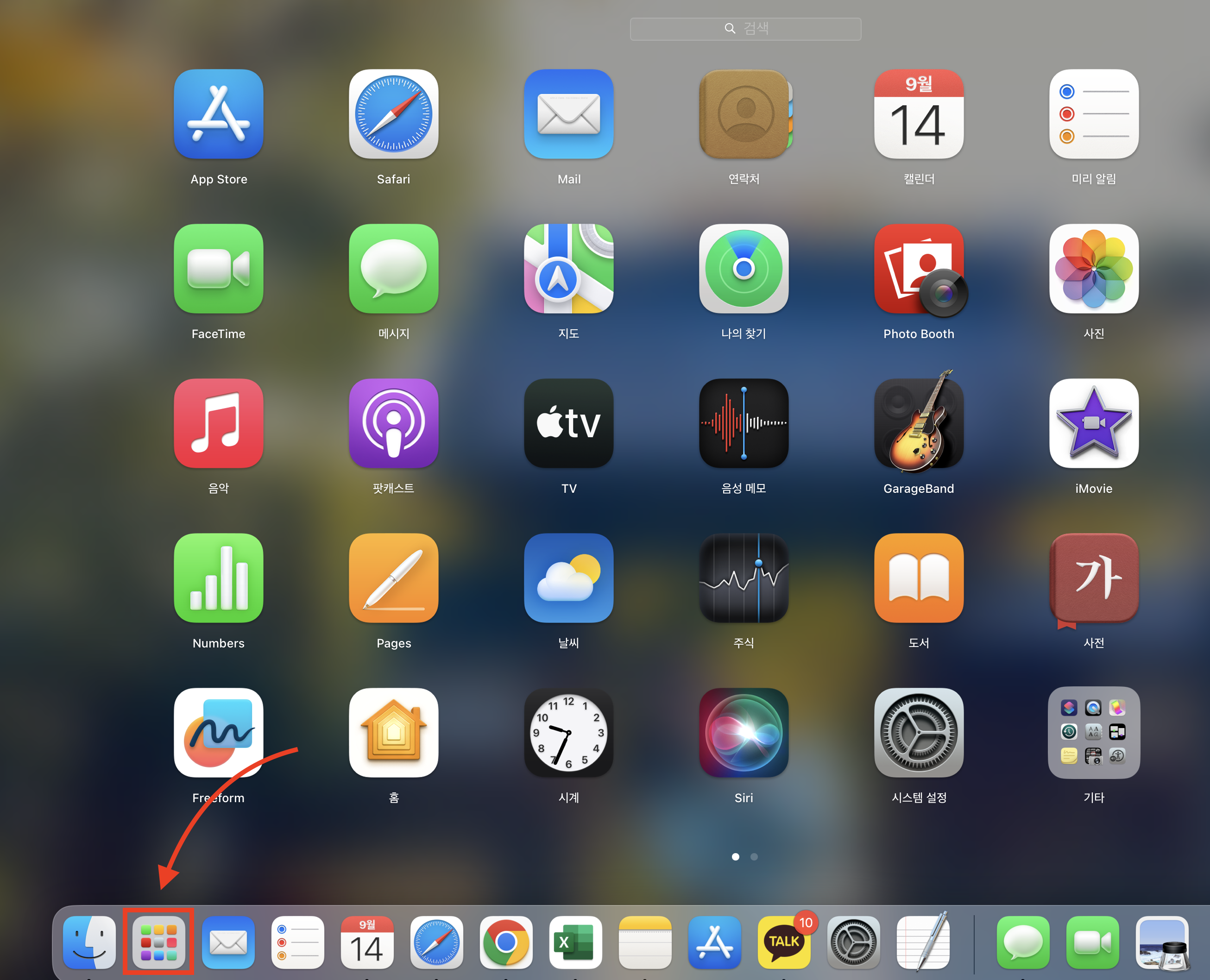Screen dimensions: 1210x980
Task: Launch Google Chrome from the Dock
Action: pyautogui.click(x=506, y=942)
